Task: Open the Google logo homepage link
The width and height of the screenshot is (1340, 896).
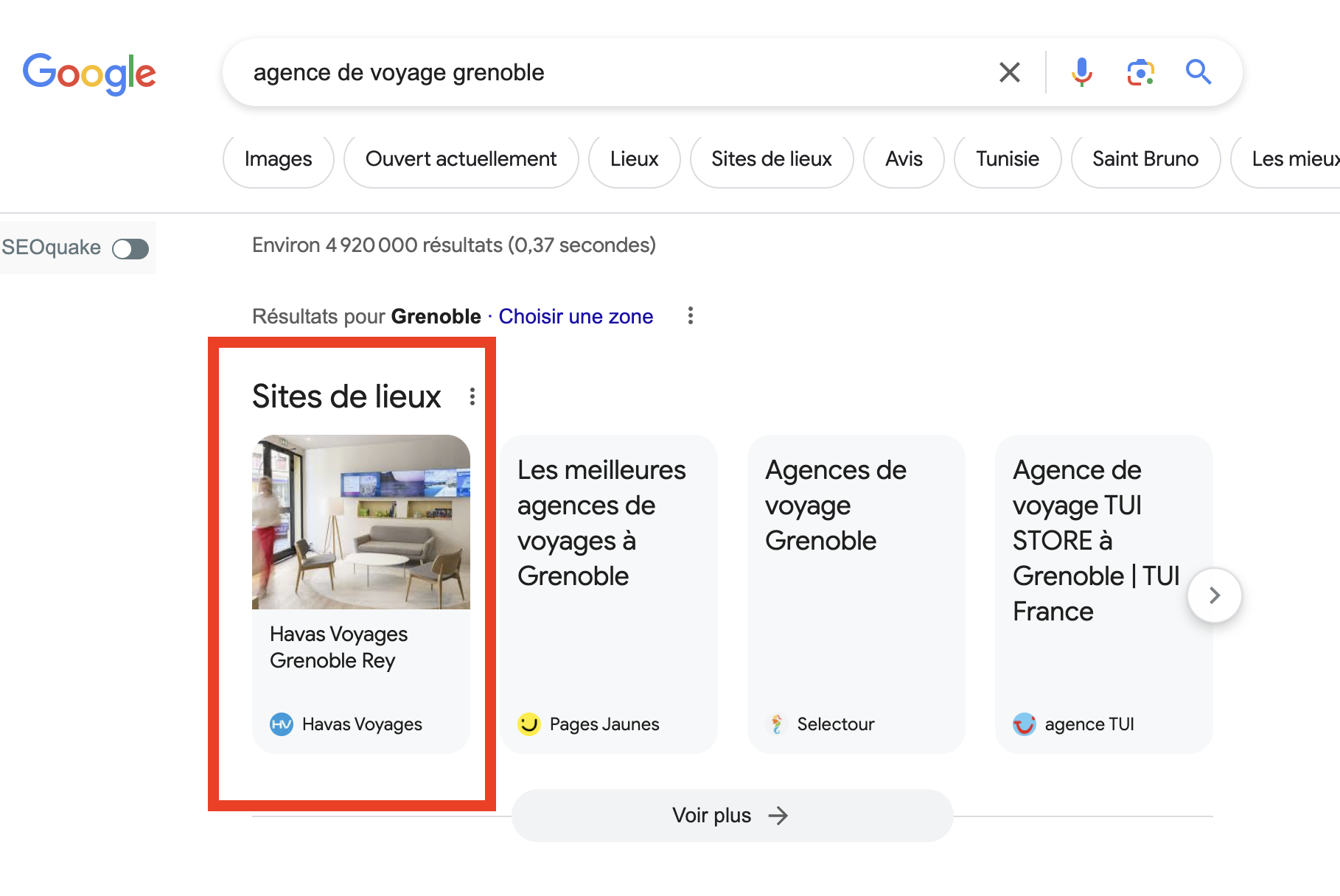Action: [89, 74]
